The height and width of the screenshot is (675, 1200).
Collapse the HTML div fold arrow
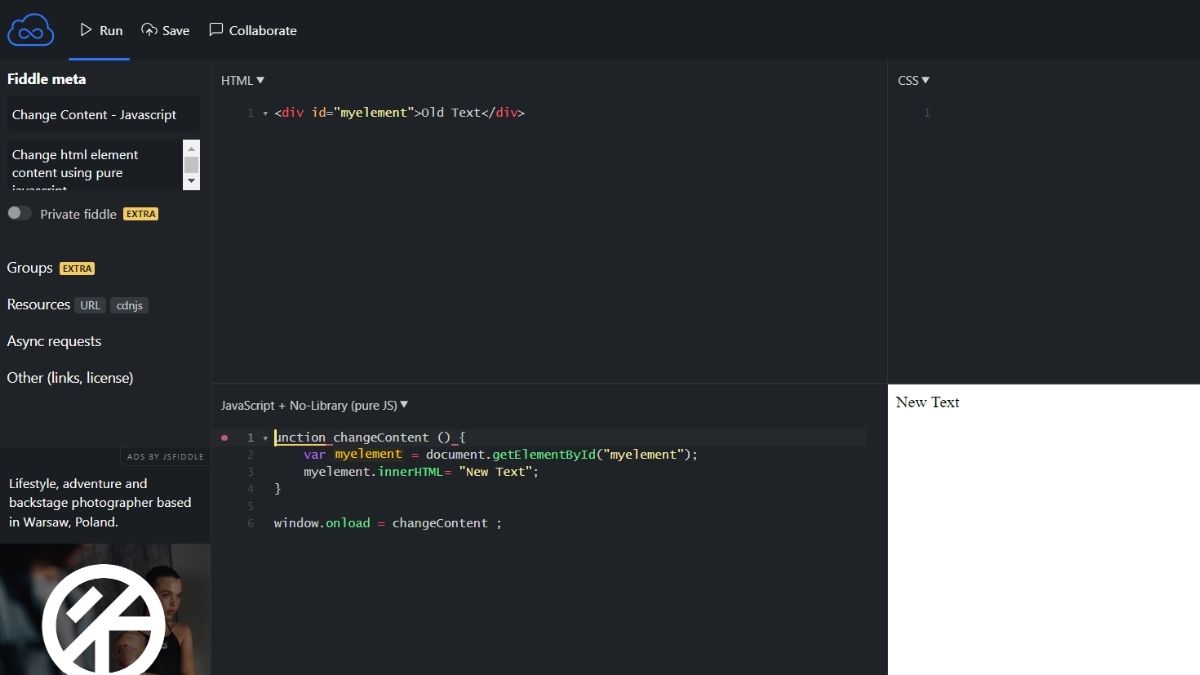[265, 114]
